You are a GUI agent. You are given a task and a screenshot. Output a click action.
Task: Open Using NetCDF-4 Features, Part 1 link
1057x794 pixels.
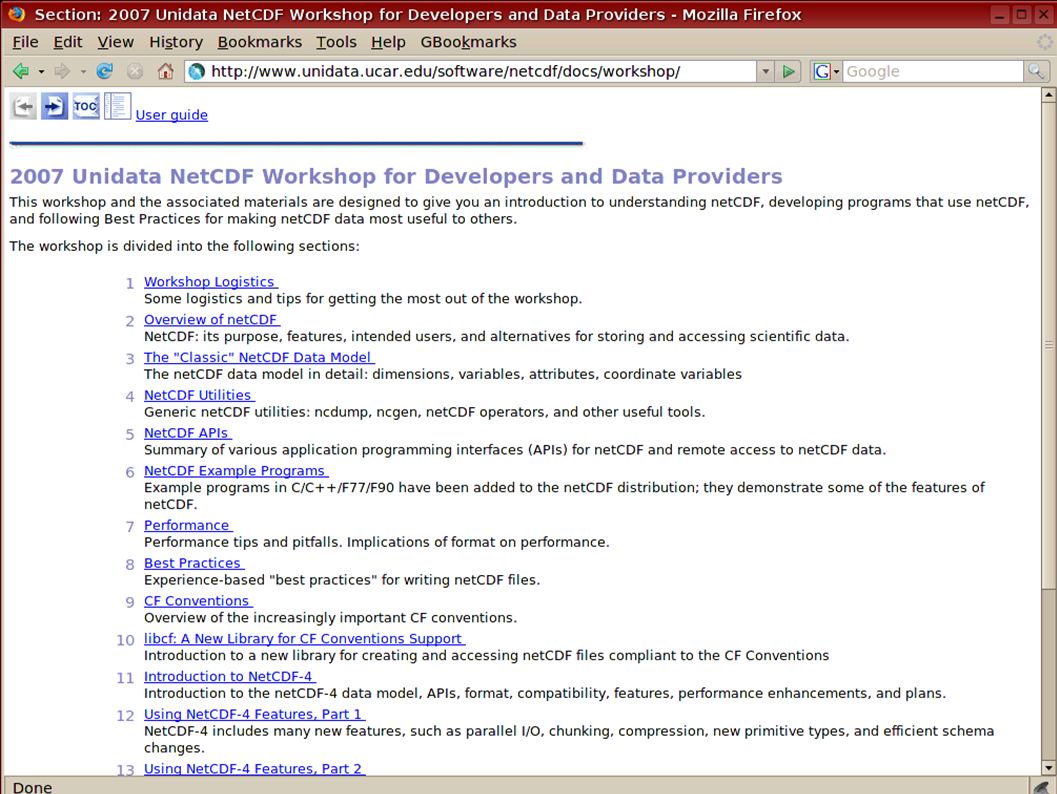[x=254, y=714]
